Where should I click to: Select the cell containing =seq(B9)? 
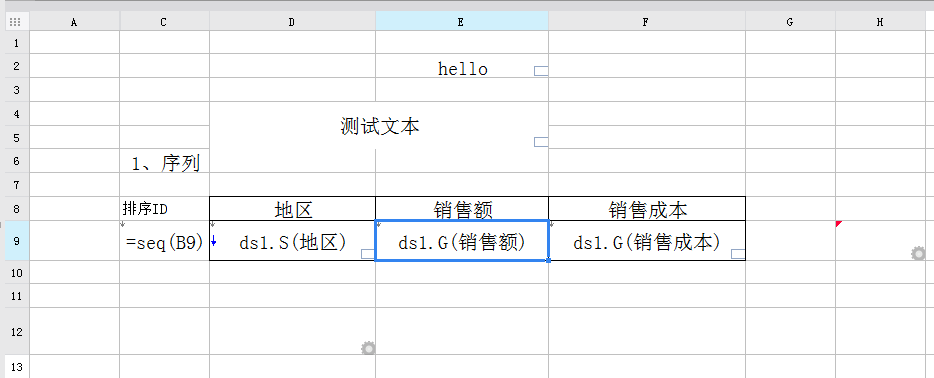point(164,240)
